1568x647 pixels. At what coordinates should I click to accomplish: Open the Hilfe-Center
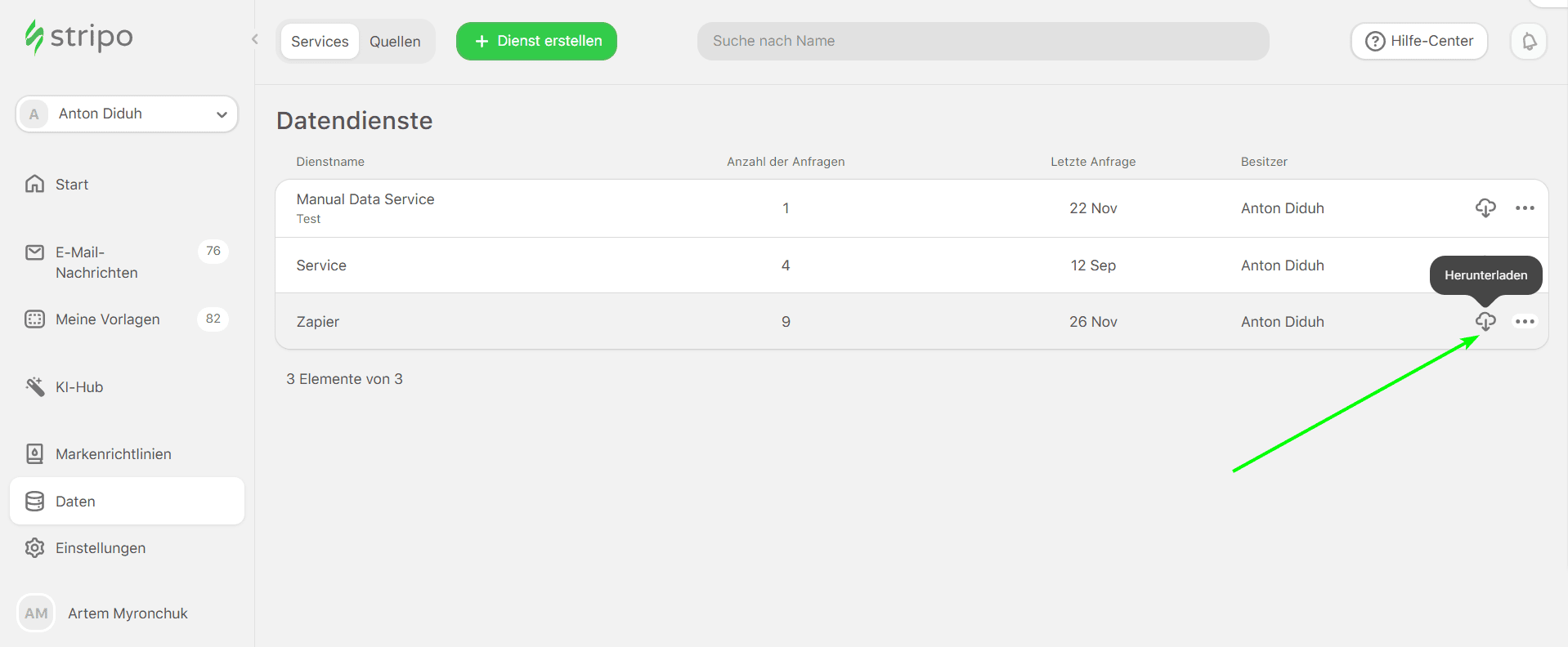coord(1419,41)
